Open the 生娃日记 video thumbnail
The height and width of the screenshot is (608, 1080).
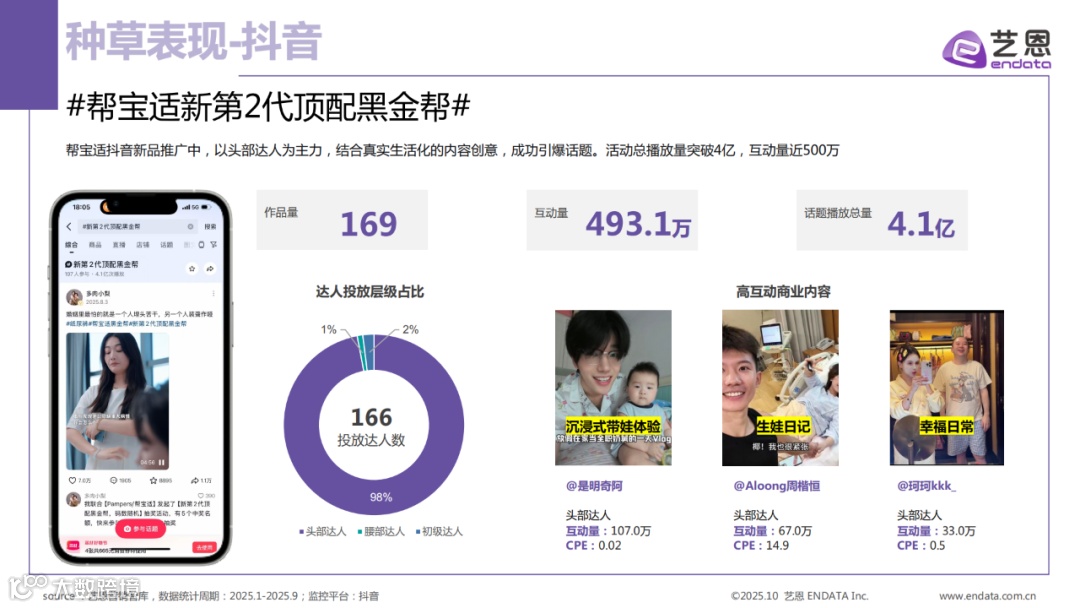tap(780, 388)
